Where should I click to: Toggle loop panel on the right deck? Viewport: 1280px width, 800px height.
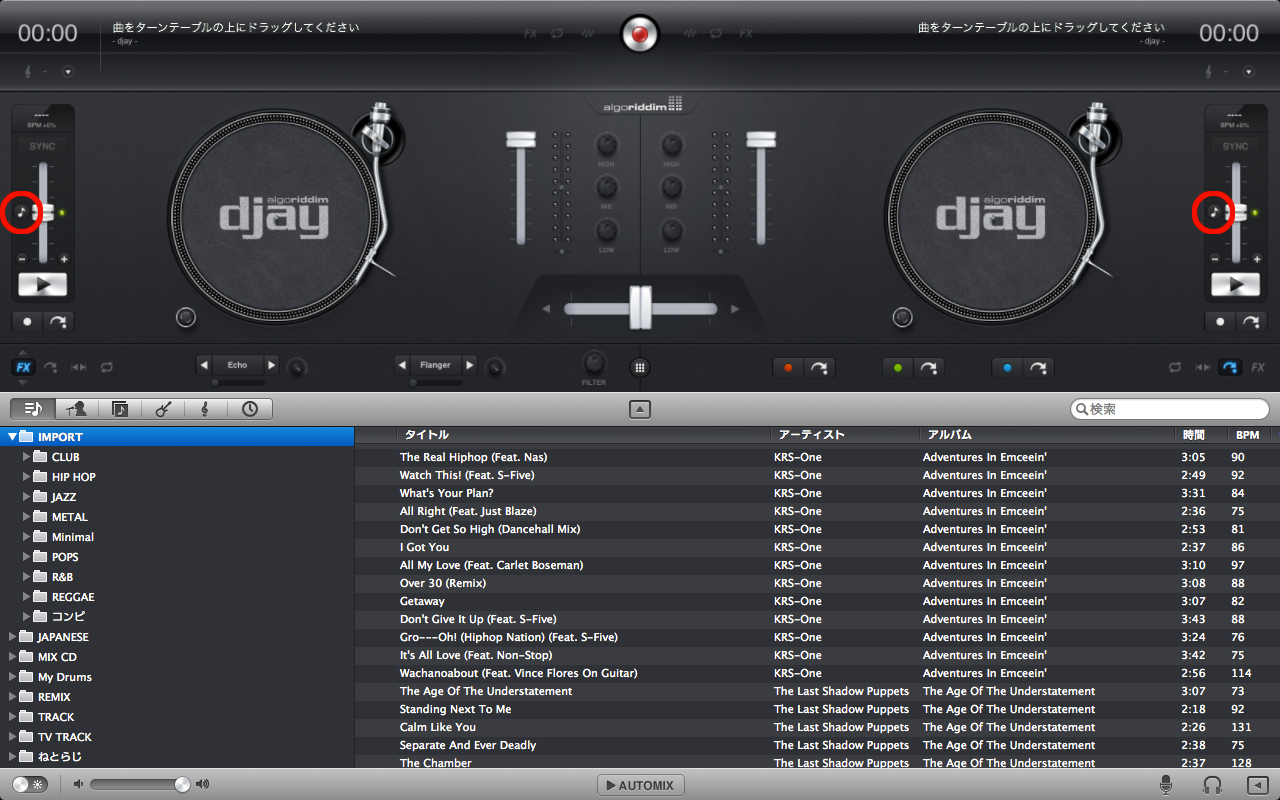click(1175, 367)
